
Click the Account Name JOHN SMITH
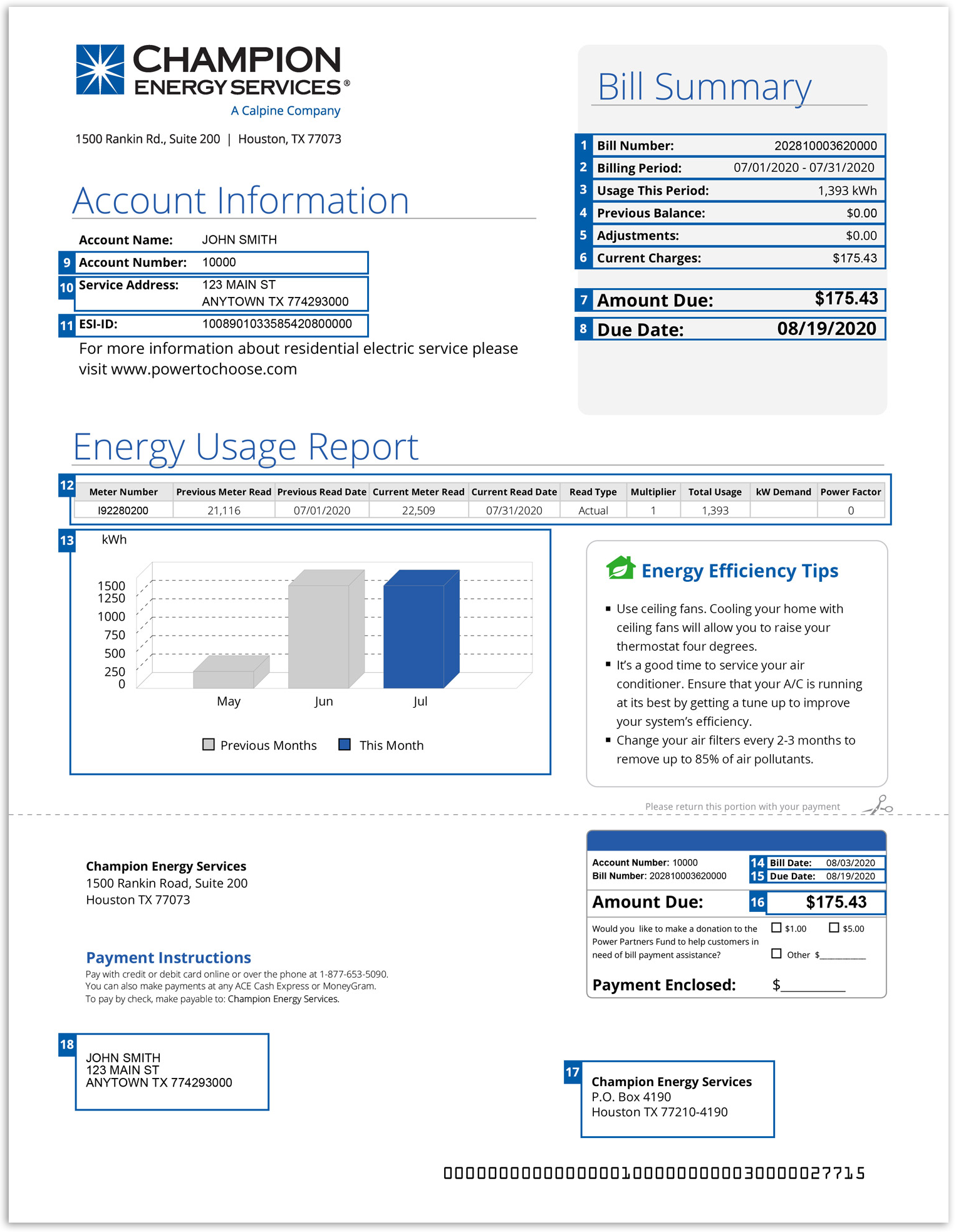tap(239, 240)
